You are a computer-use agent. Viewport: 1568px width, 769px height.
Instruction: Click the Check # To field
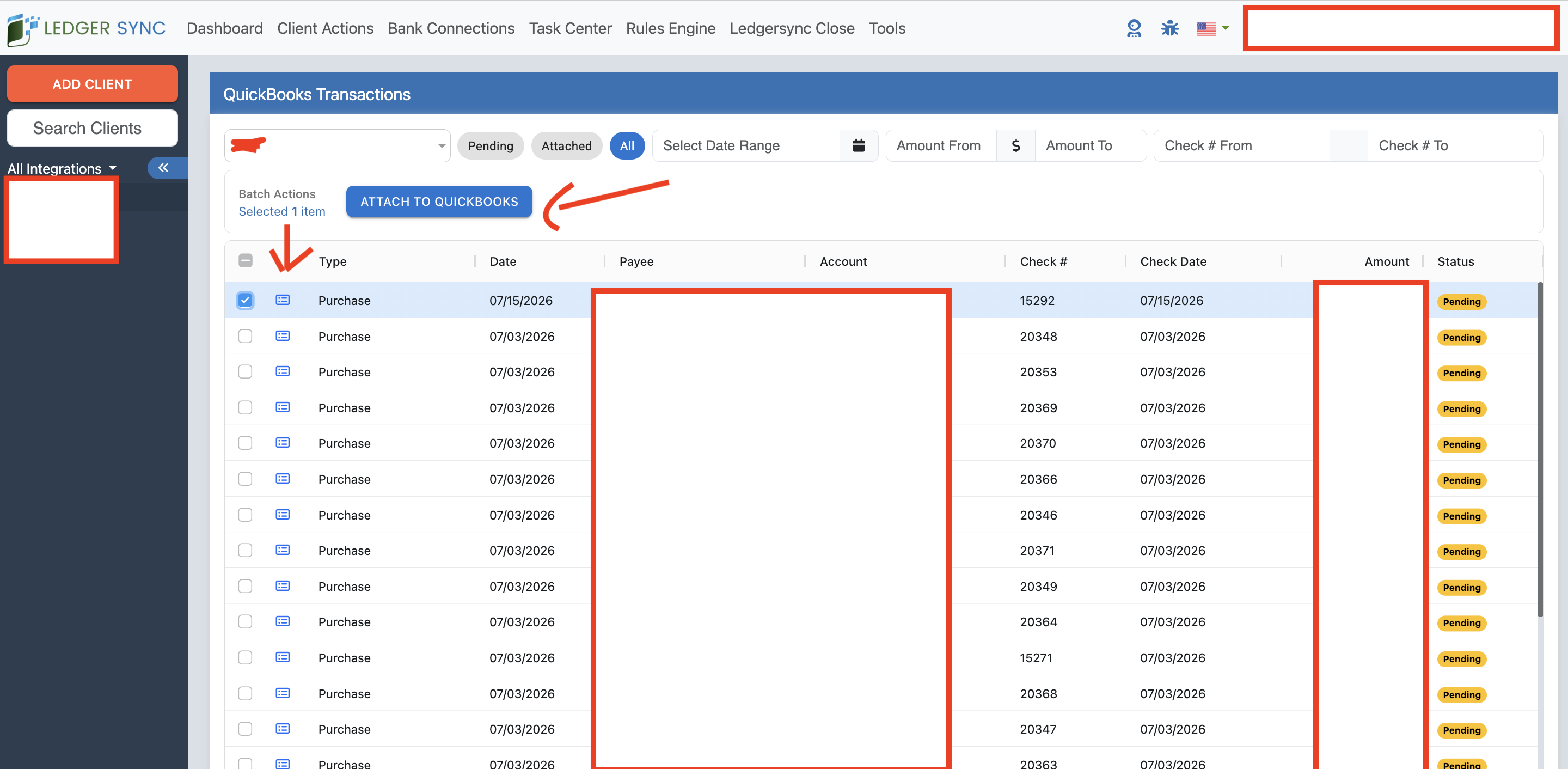1455,145
